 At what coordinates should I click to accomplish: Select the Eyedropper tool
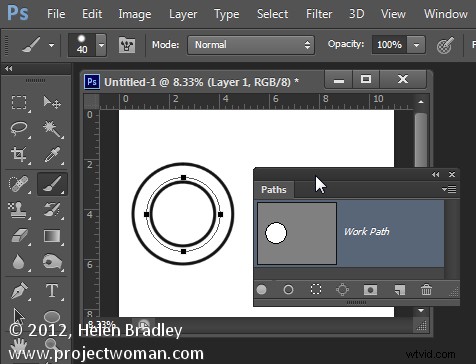[x=52, y=155]
